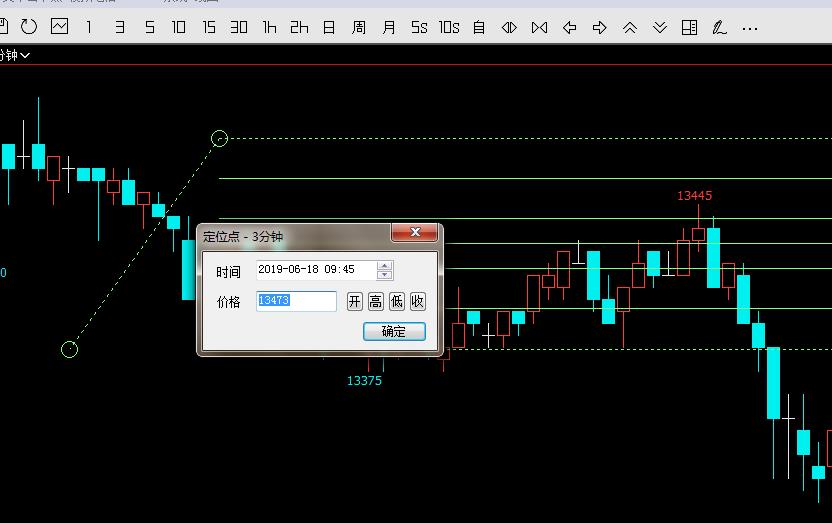Click the 确定 confirm button
This screenshot has height=523, width=832.
[394, 331]
